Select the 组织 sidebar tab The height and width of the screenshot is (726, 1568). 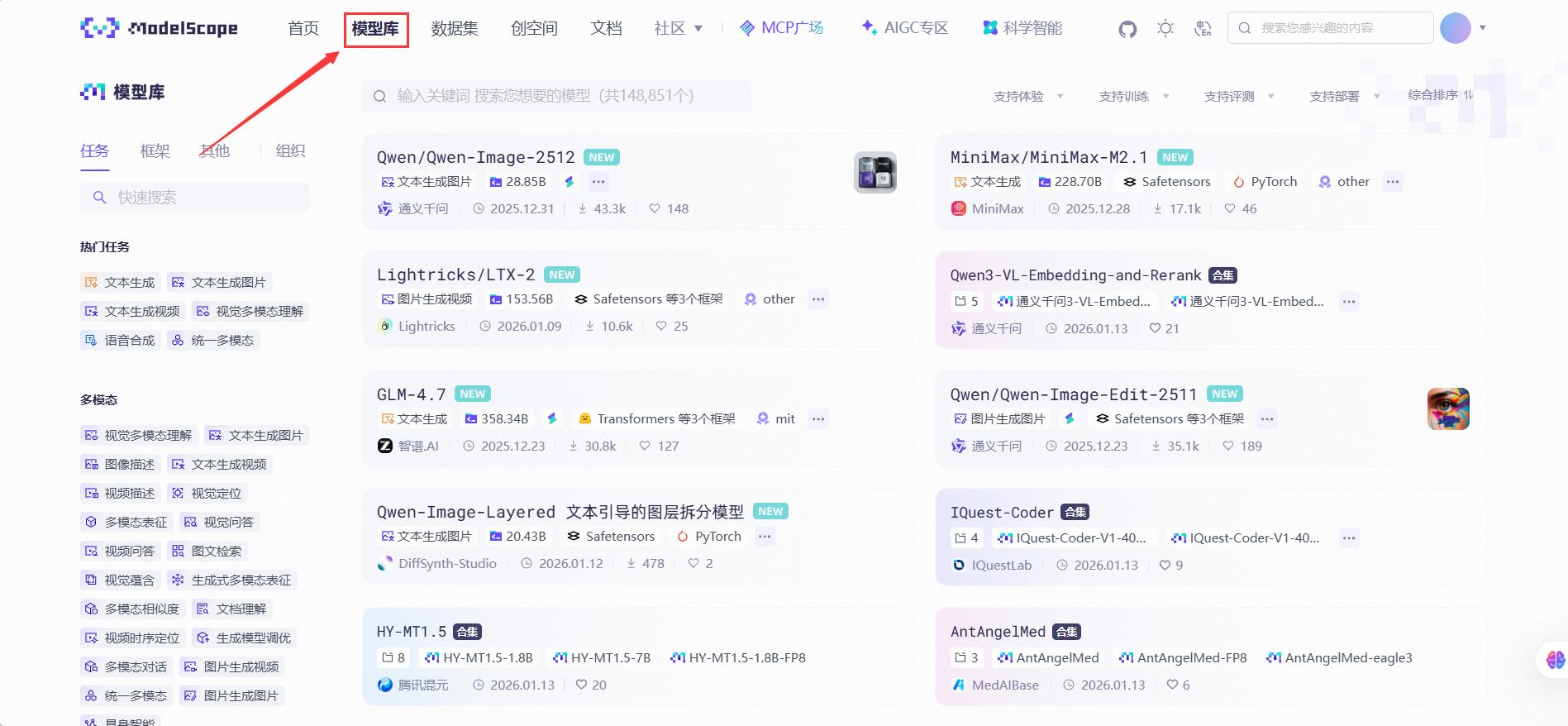click(x=290, y=150)
